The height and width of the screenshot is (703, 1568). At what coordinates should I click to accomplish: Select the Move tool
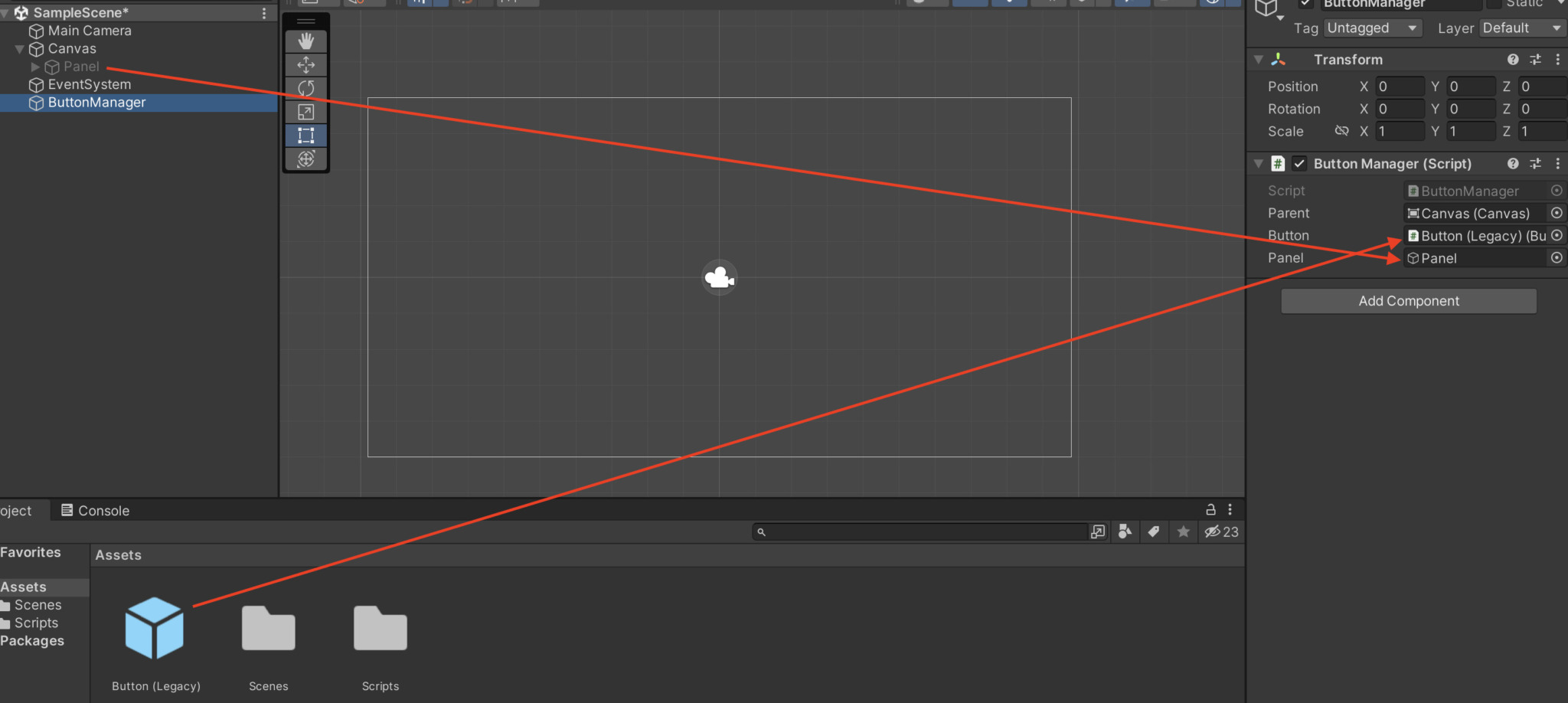point(305,64)
